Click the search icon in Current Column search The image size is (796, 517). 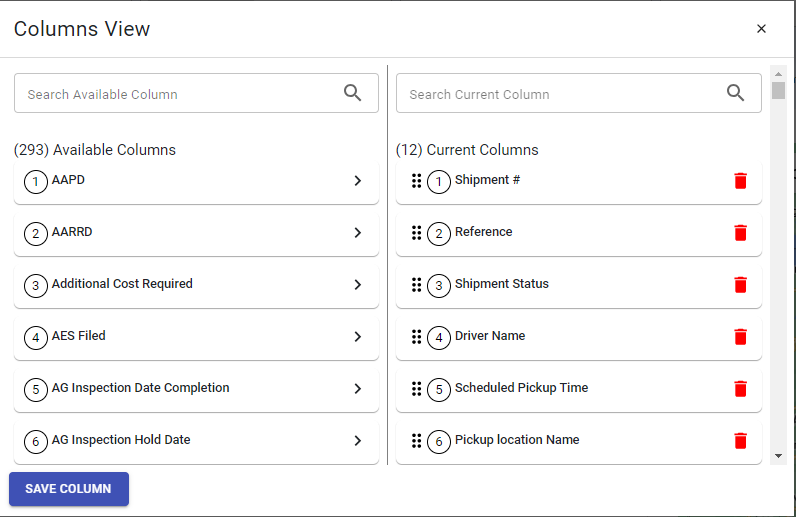(x=735, y=93)
